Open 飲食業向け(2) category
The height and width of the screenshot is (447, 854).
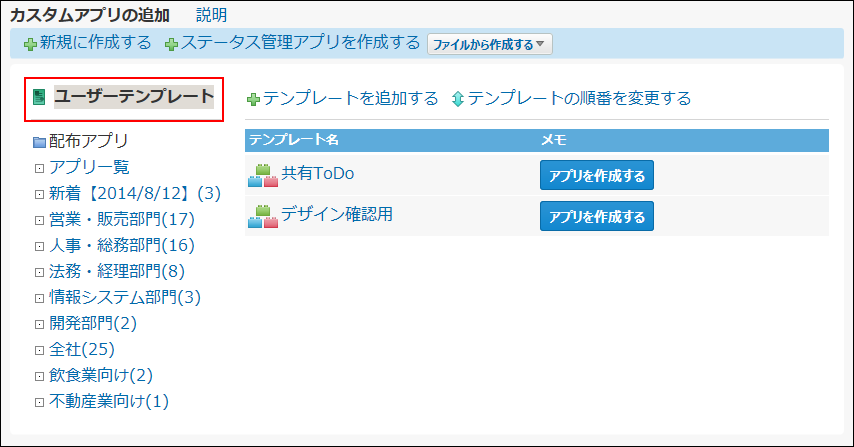pos(101,375)
